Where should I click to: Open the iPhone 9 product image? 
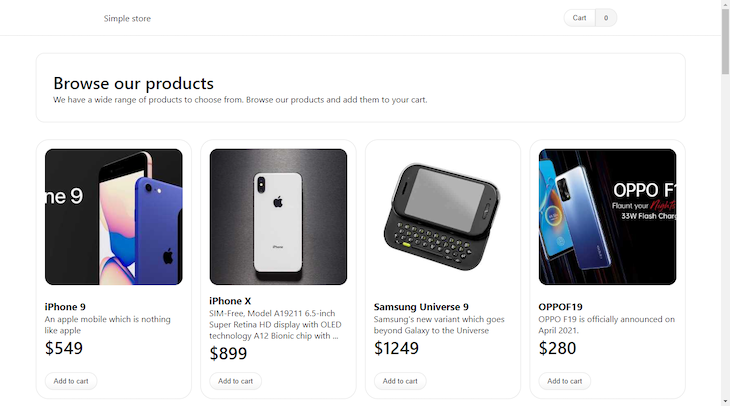click(x=114, y=217)
